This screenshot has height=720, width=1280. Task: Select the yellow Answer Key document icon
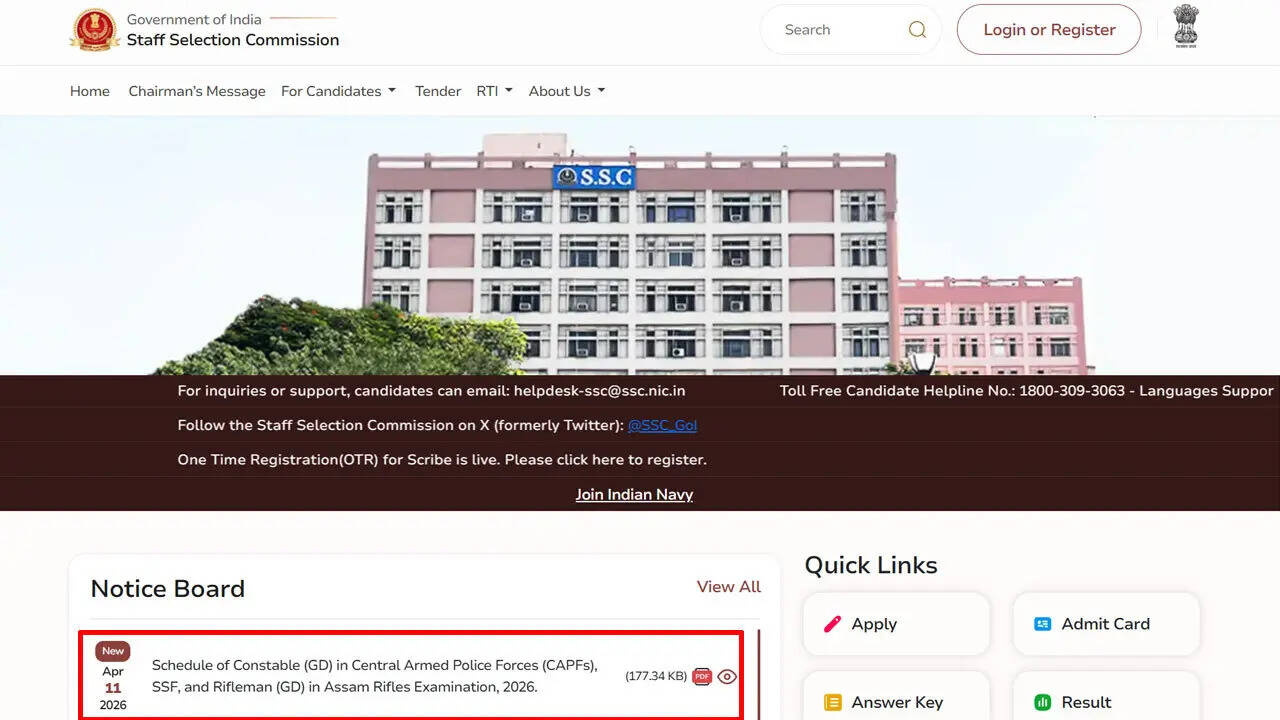832,702
